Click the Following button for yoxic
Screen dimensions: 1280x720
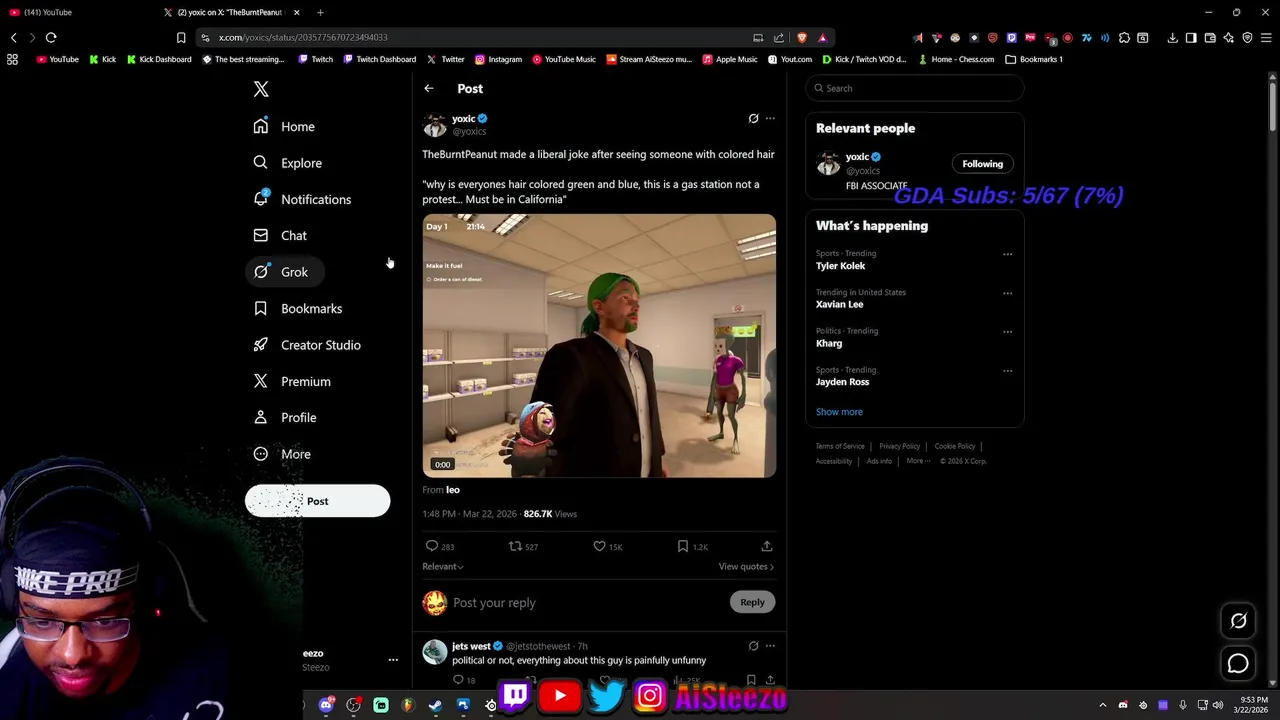tap(982, 164)
